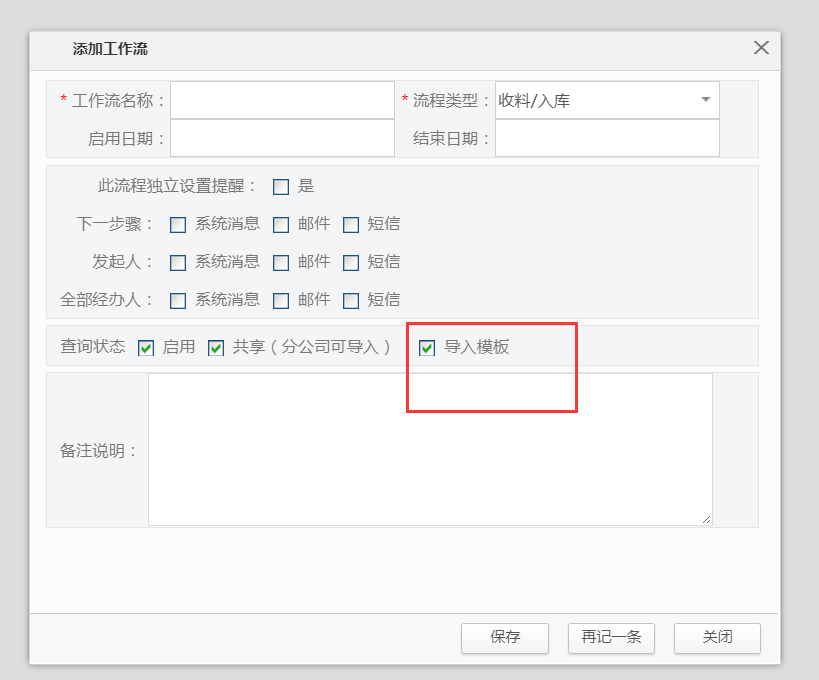The height and width of the screenshot is (680, 819).
Task: Uncheck 共享(分公司可导入) checkbox
Action: coord(216,348)
